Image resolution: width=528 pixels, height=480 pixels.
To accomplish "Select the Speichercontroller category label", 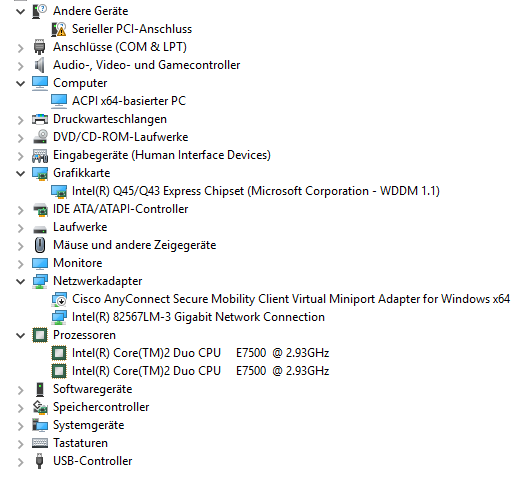I will 101,407.
